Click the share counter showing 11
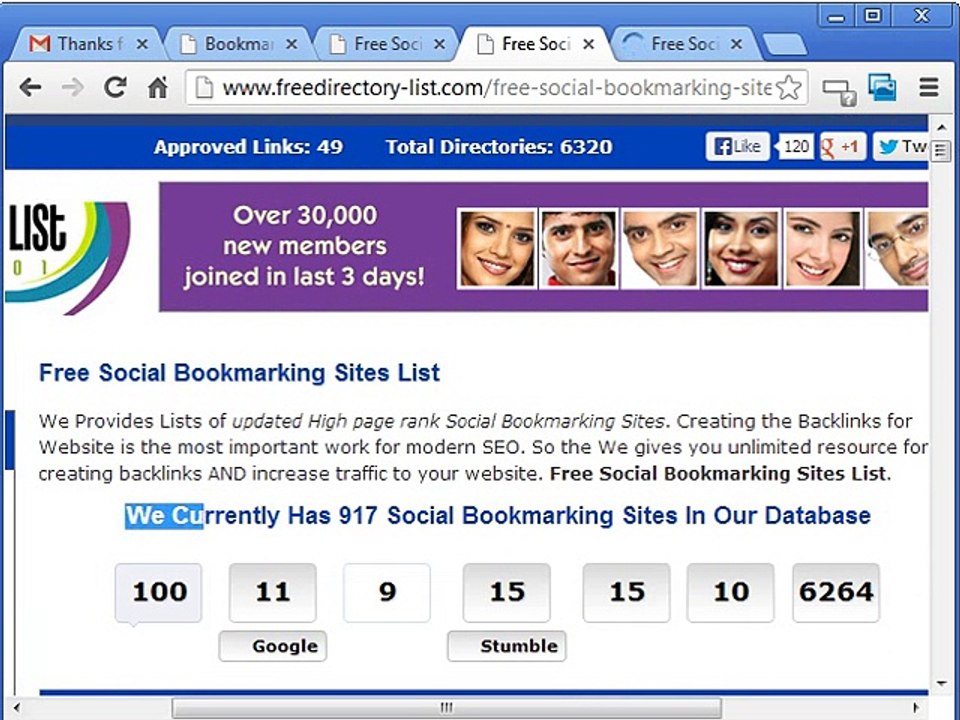 point(272,593)
